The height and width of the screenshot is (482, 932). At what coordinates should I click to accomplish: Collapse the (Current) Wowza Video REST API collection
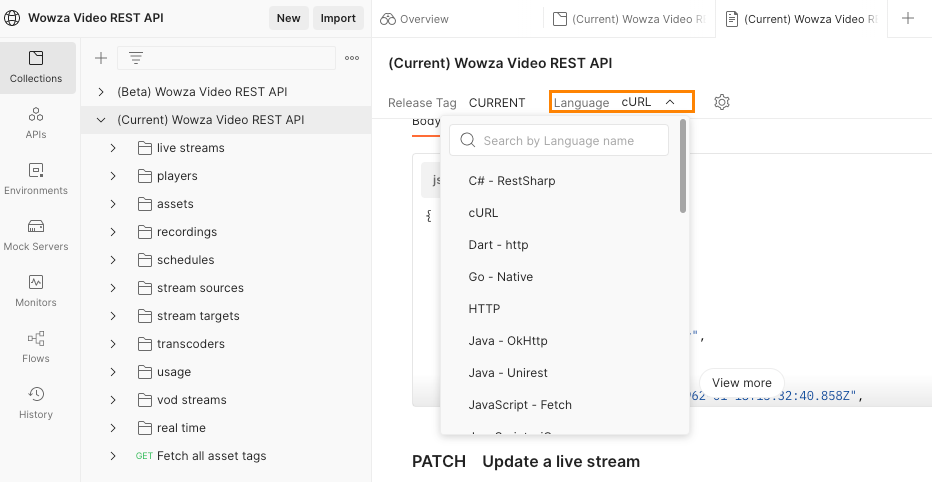click(x=101, y=120)
